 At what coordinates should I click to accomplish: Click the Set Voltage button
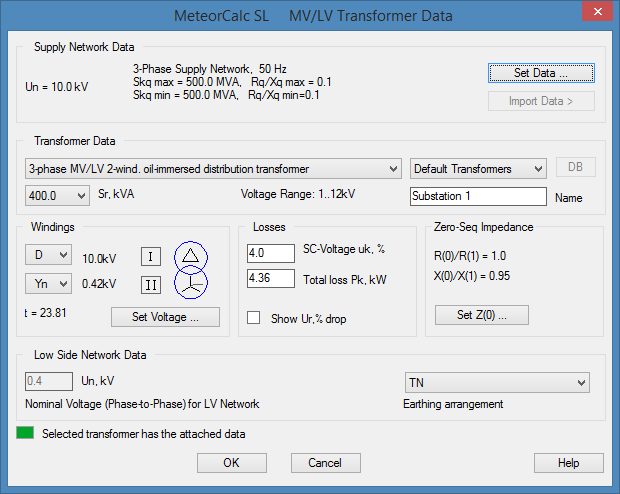click(x=165, y=317)
